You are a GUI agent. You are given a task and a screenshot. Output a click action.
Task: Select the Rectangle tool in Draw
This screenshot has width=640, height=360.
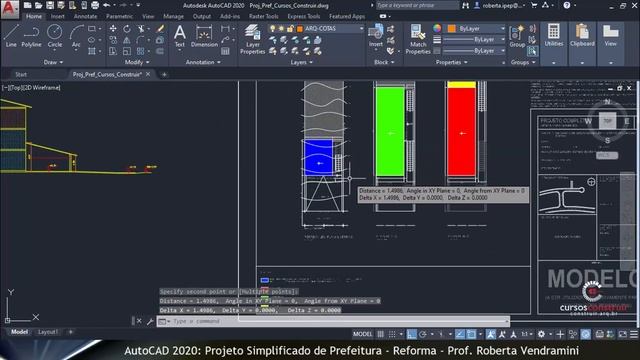[92, 29]
